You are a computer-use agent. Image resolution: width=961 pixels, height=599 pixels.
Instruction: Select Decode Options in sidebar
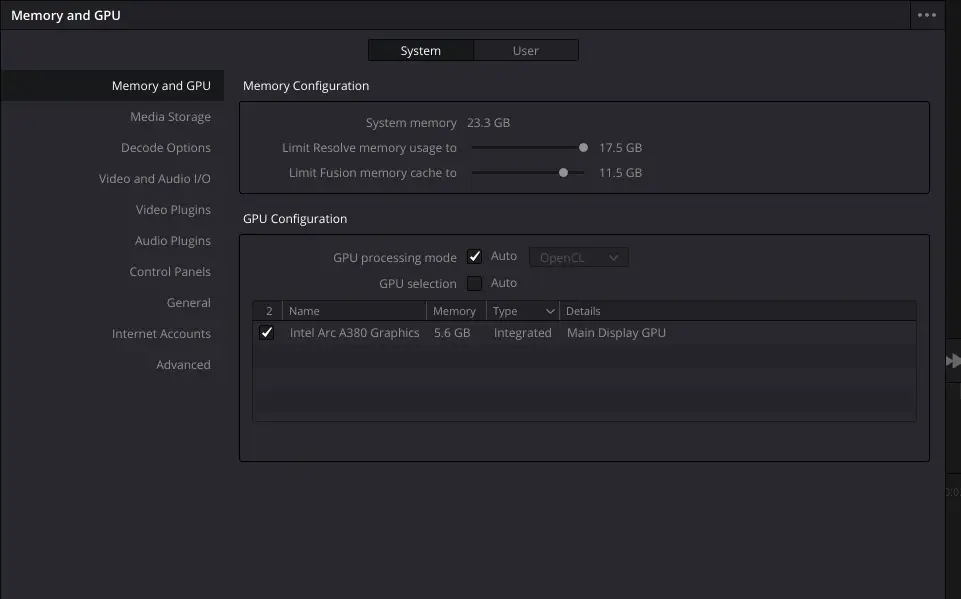166,148
